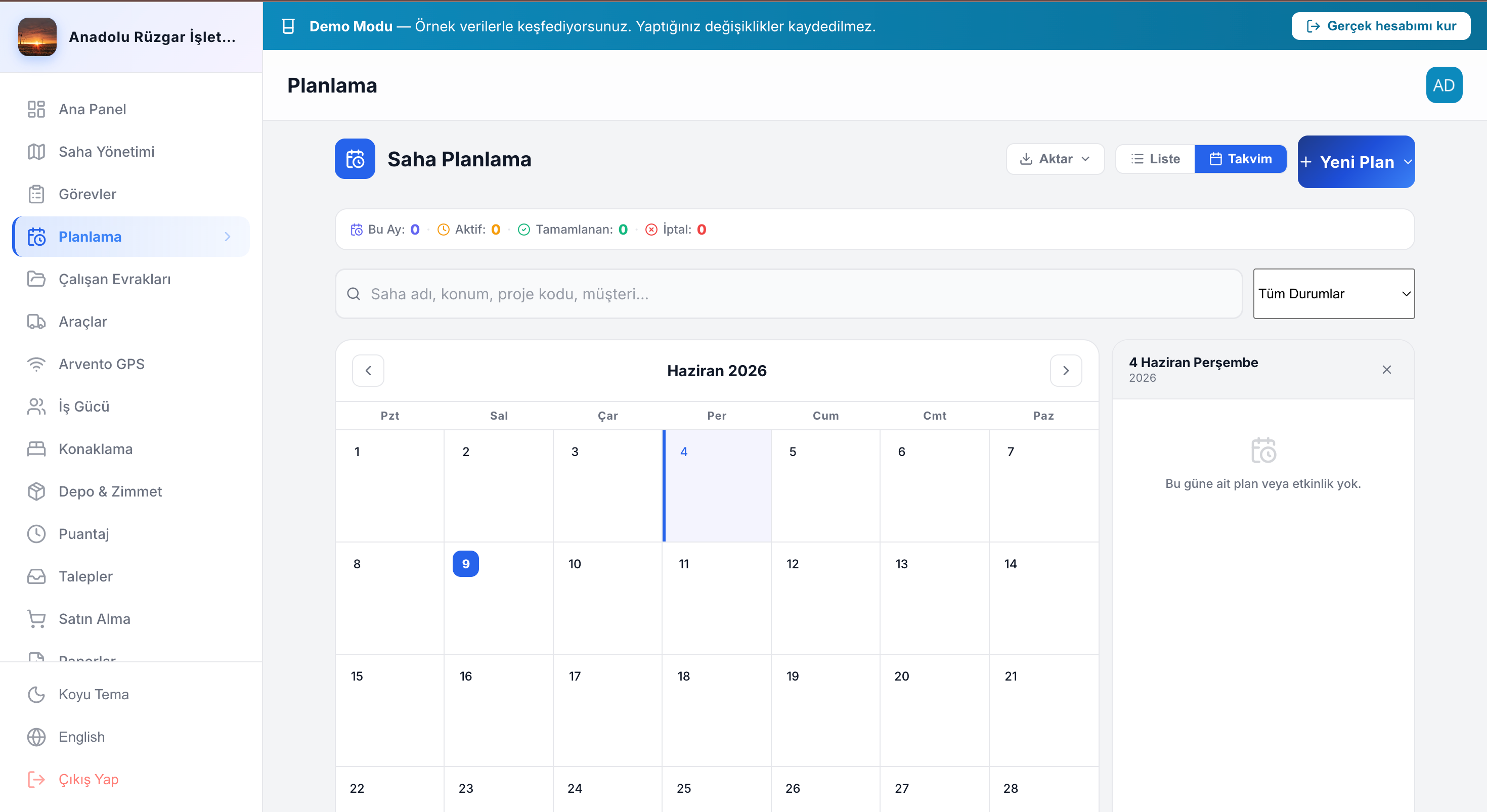Image resolution: width=1487 pixels, height=812 pixels.
Task: Click the Tamamlanan count value
Action: 623,230
